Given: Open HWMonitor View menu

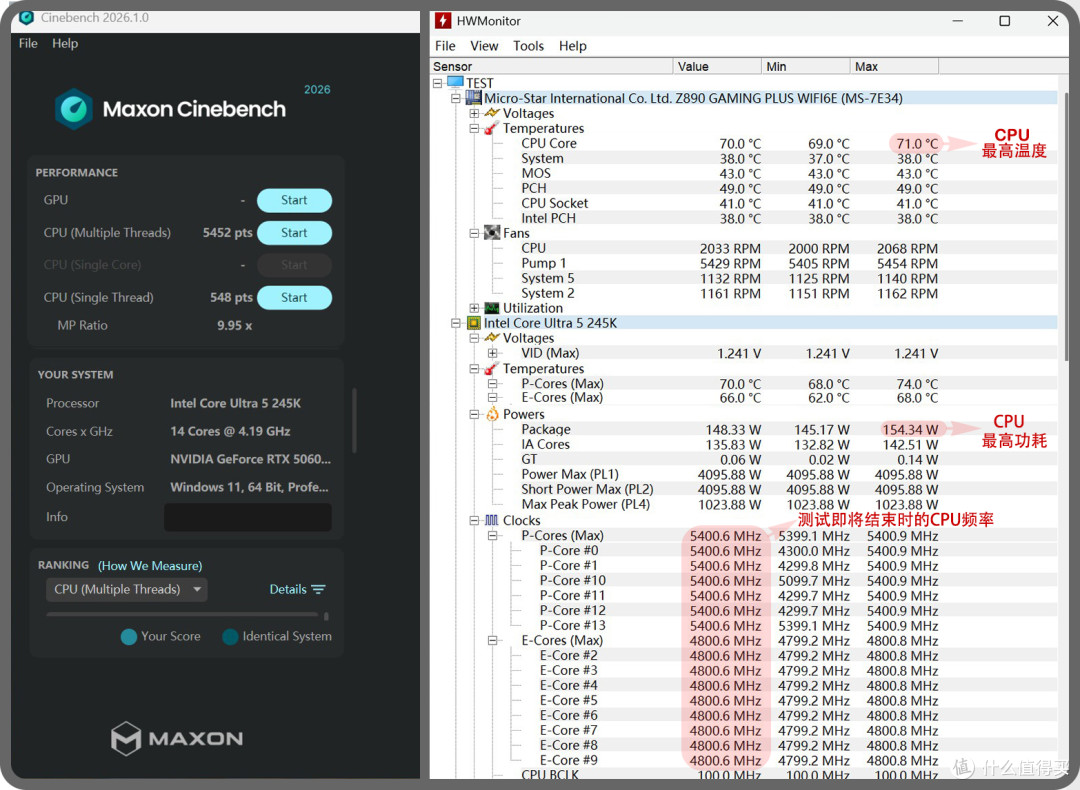Looking at the screenshot, I should click(x=484, y=46).
